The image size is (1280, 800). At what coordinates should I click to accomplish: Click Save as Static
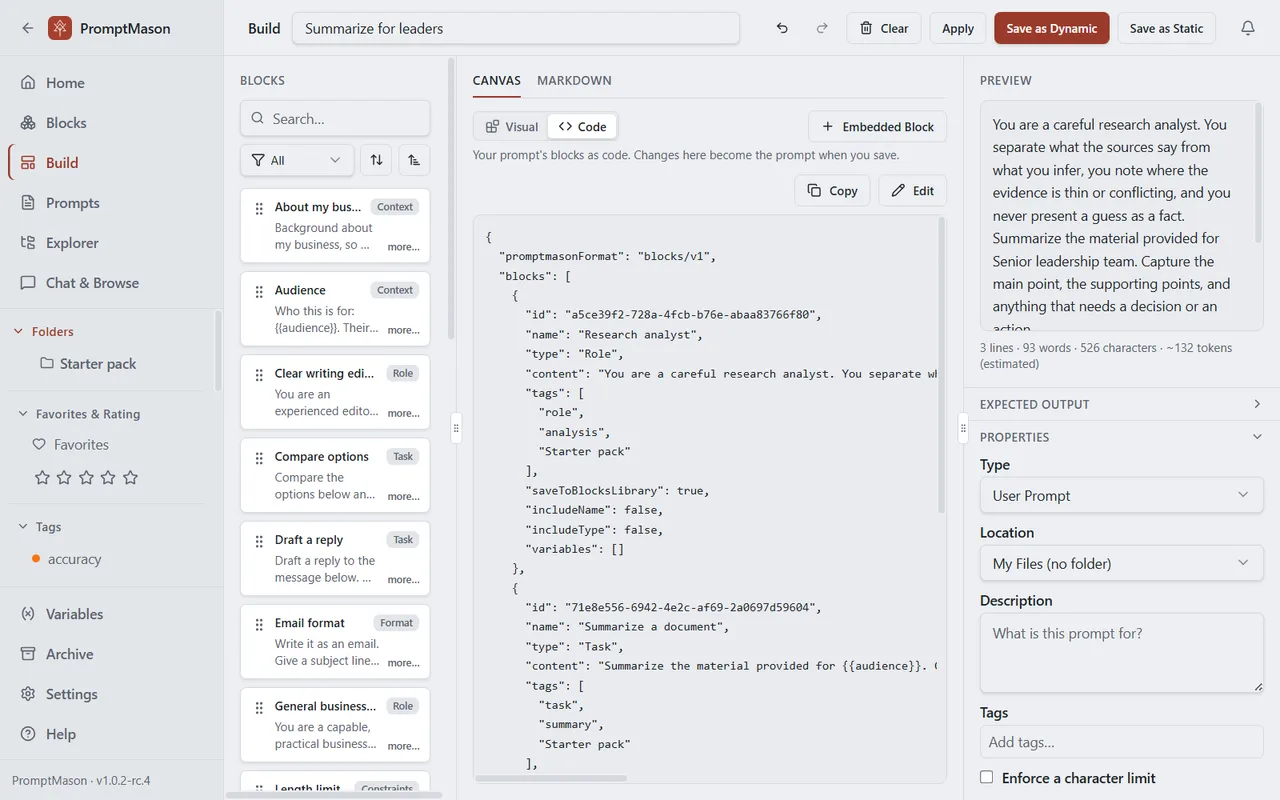pos(1166,28)
